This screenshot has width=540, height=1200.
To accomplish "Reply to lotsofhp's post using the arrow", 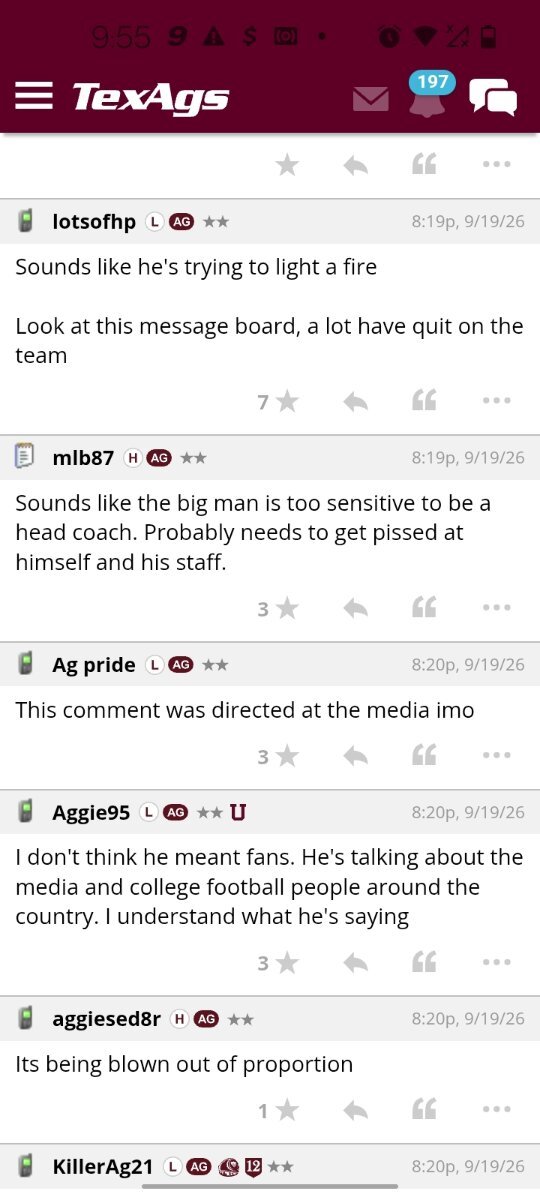I will coord(355,401).
